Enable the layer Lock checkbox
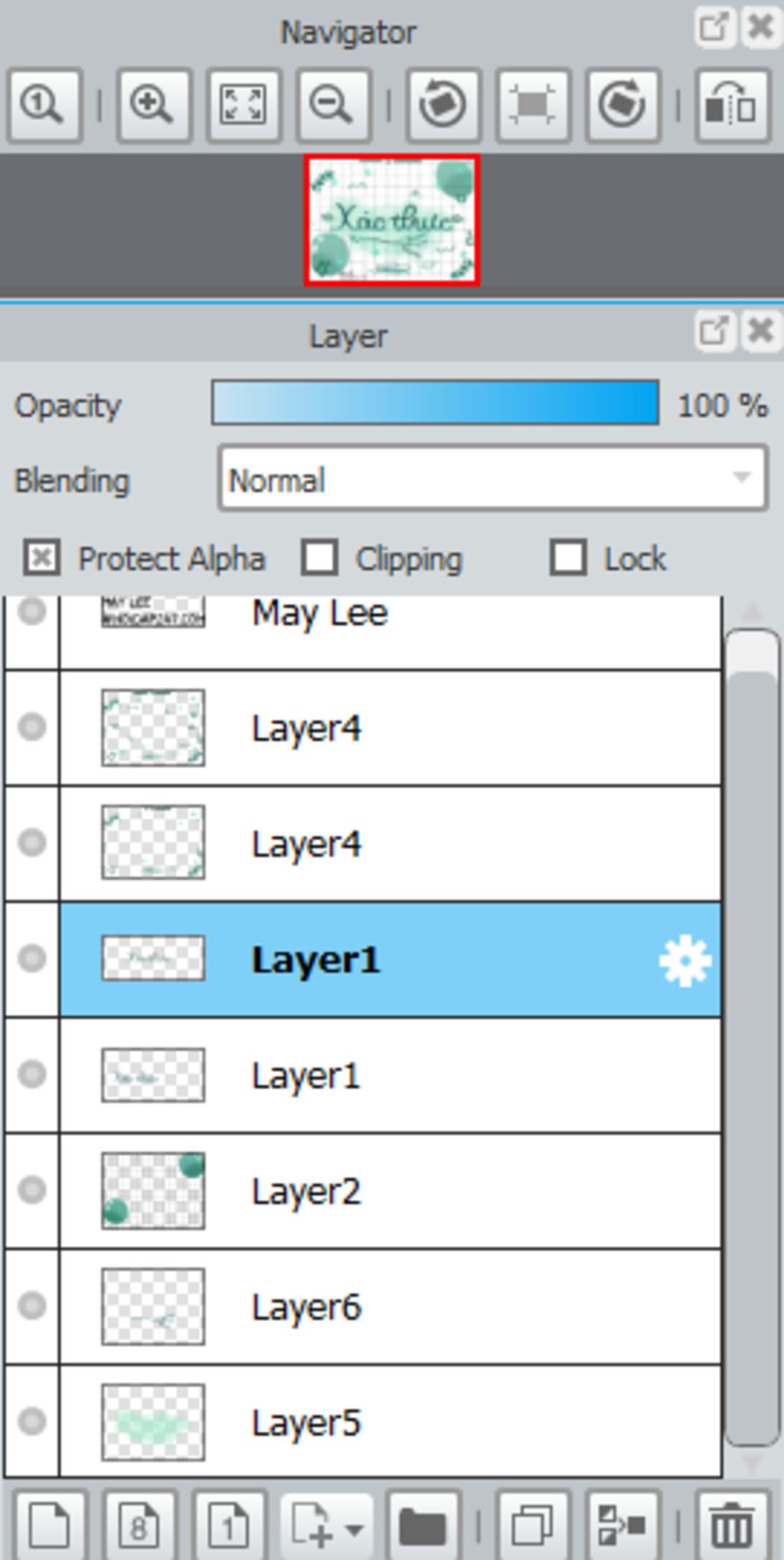 pyautogui.click(x=568, y=558)
